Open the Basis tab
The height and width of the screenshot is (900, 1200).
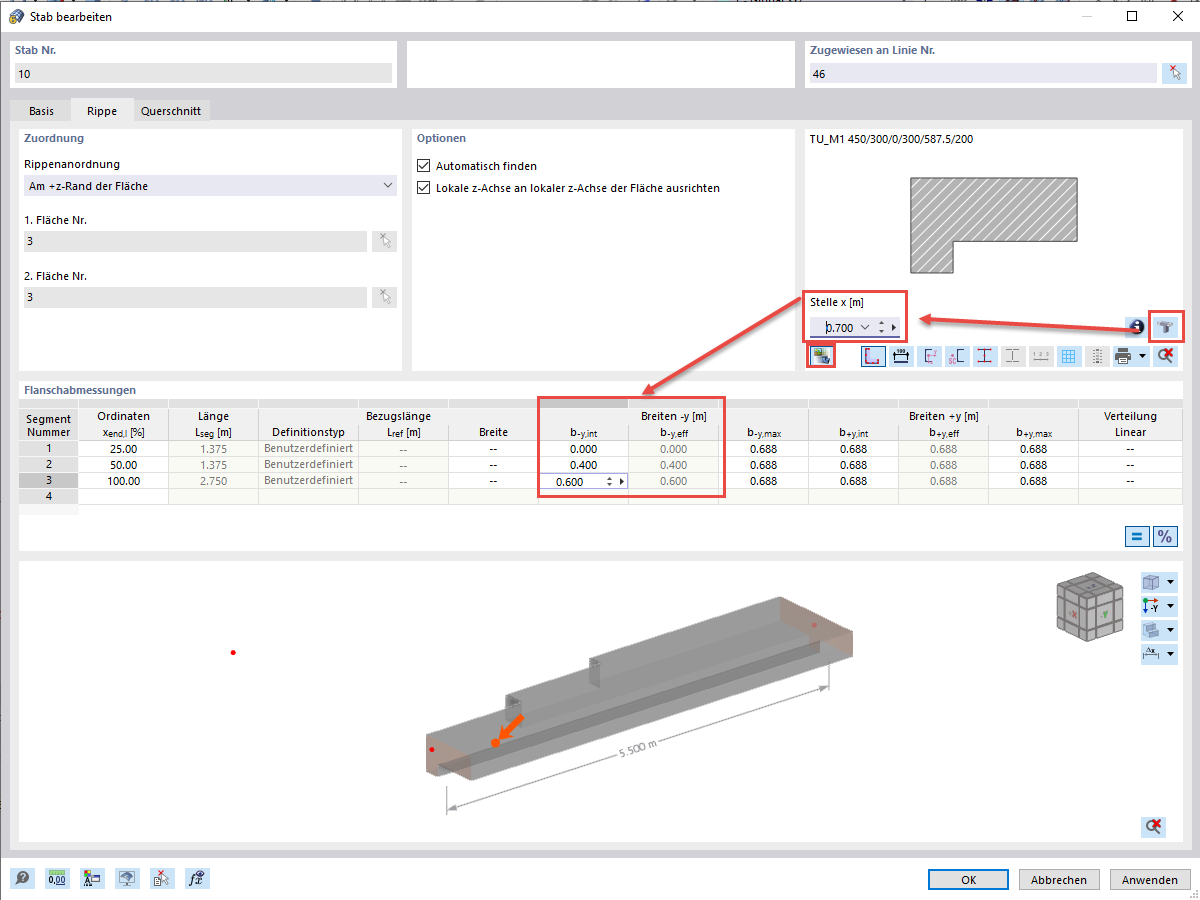coord(40,111)
